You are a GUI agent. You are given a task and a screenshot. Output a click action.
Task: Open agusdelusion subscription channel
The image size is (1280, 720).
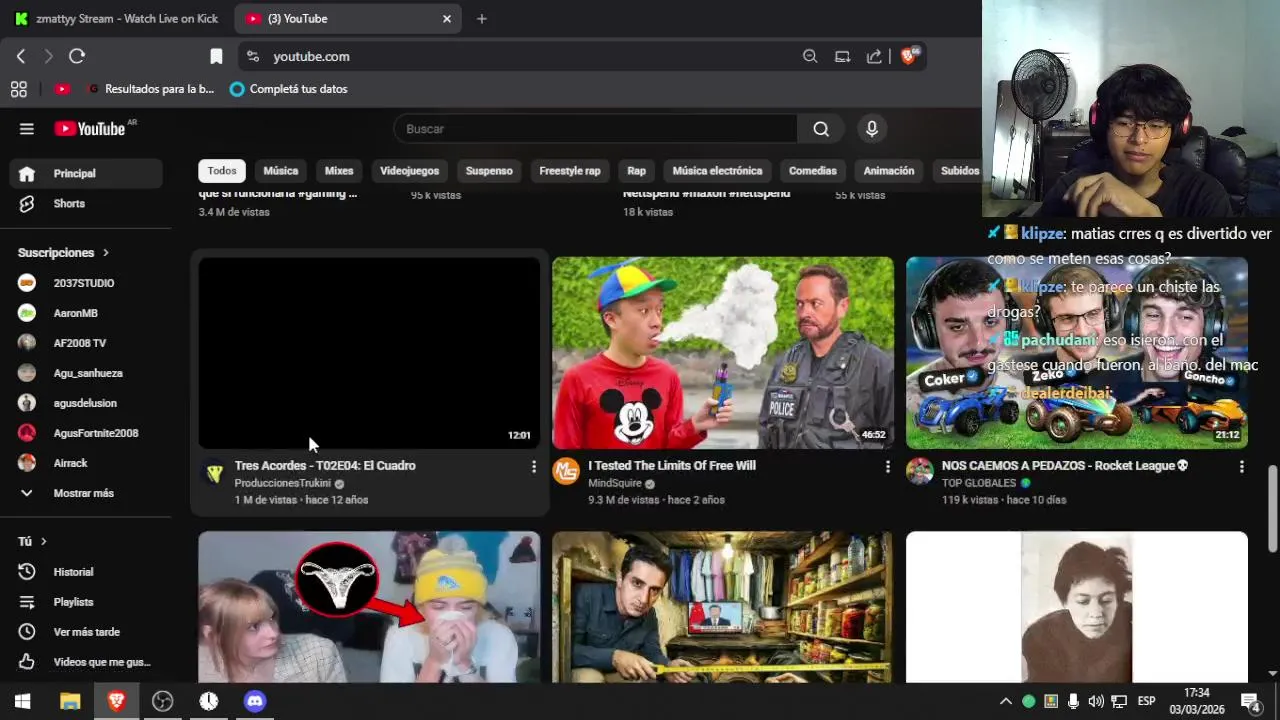[86, 403]
